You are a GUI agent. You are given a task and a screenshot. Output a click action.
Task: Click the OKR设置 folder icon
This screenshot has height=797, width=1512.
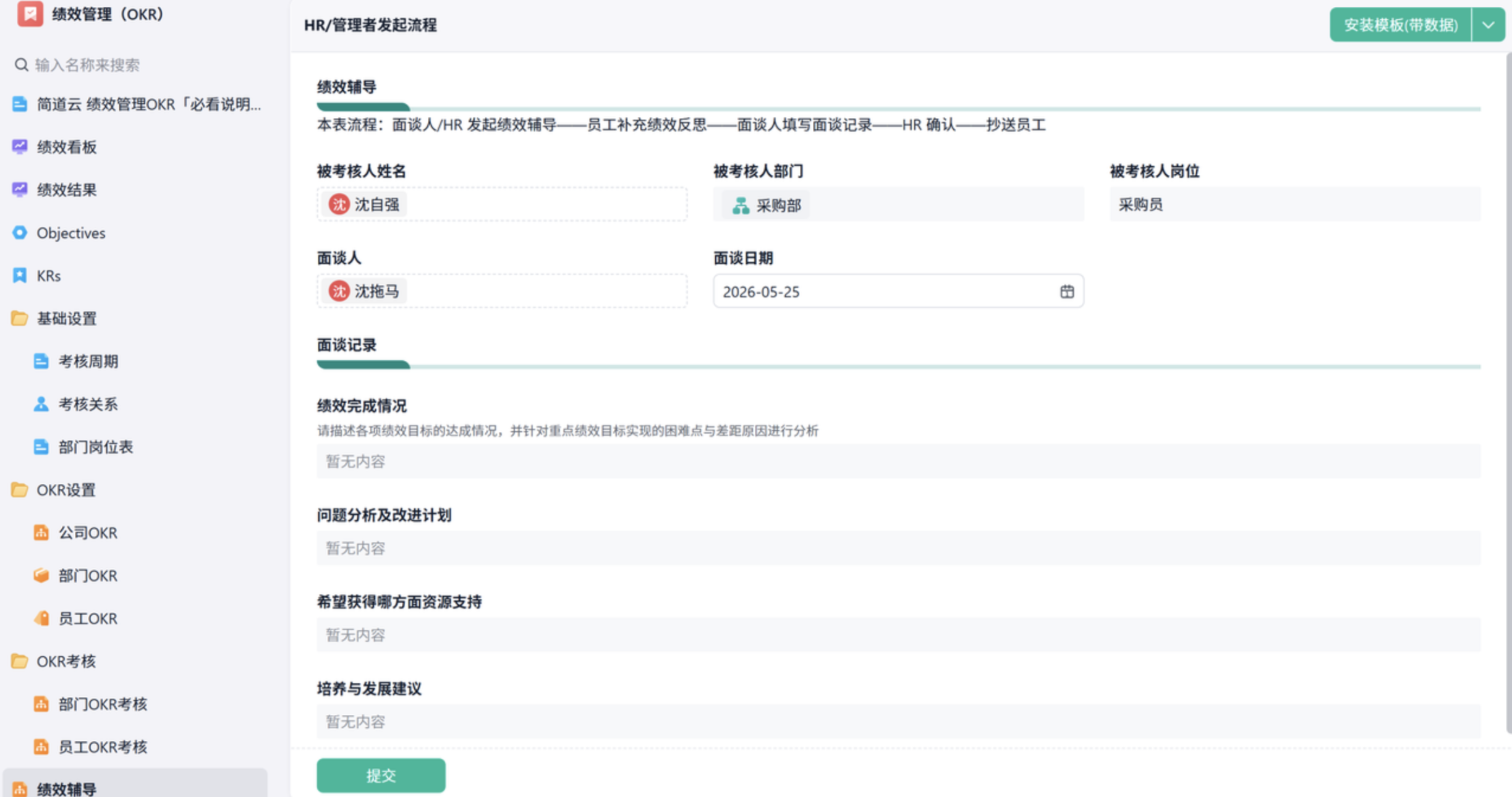click(x=20, y=489)
